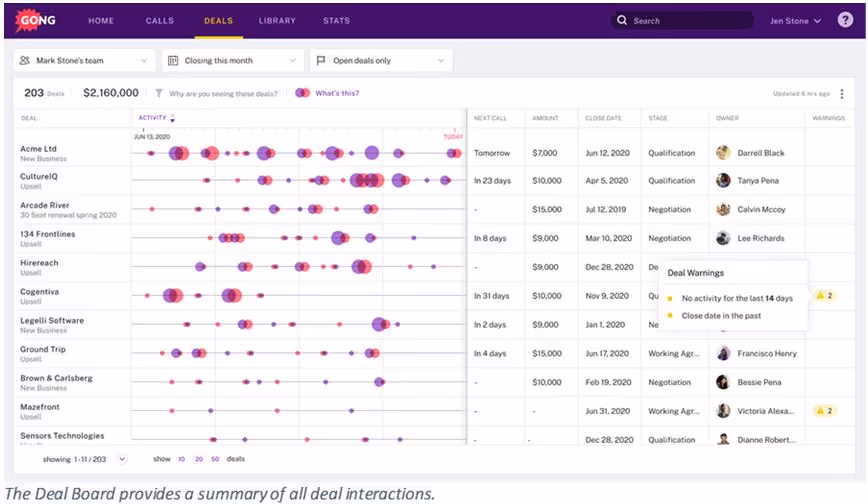This screenshot has height=504, width=868.
Task: Click the search magnifier icon
Action: click(x=622, y=20)
